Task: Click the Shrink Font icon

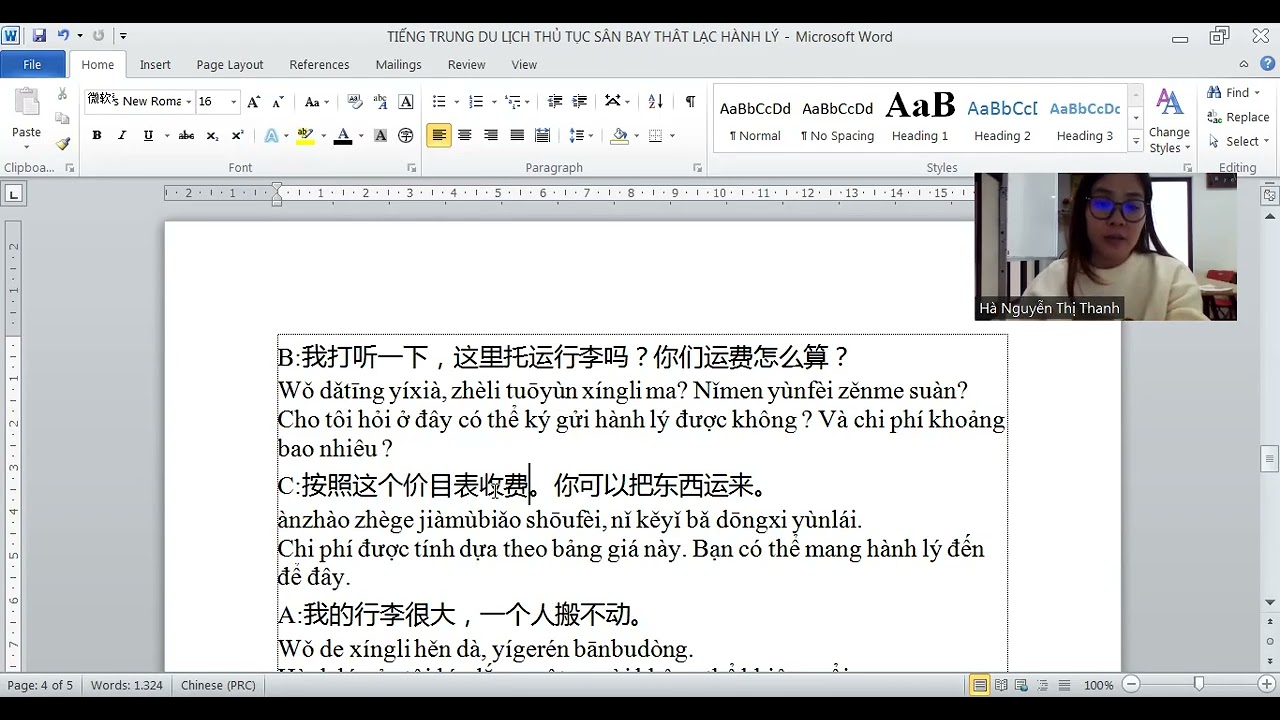Action: coord(278,102)
